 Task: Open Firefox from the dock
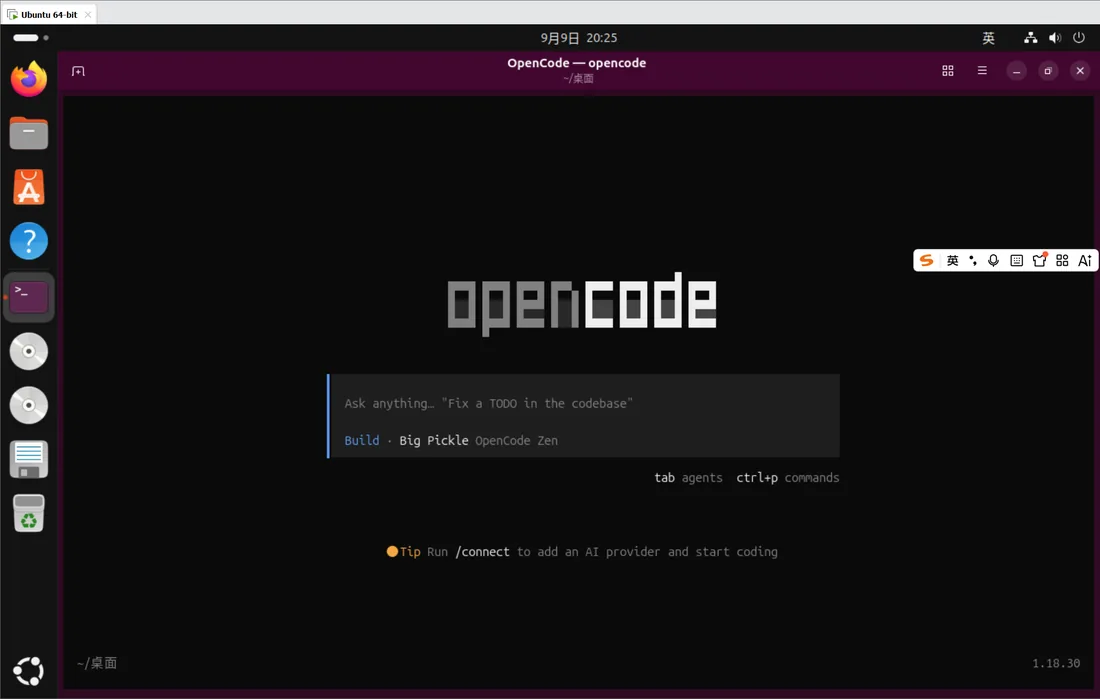(x=29, y=79)
